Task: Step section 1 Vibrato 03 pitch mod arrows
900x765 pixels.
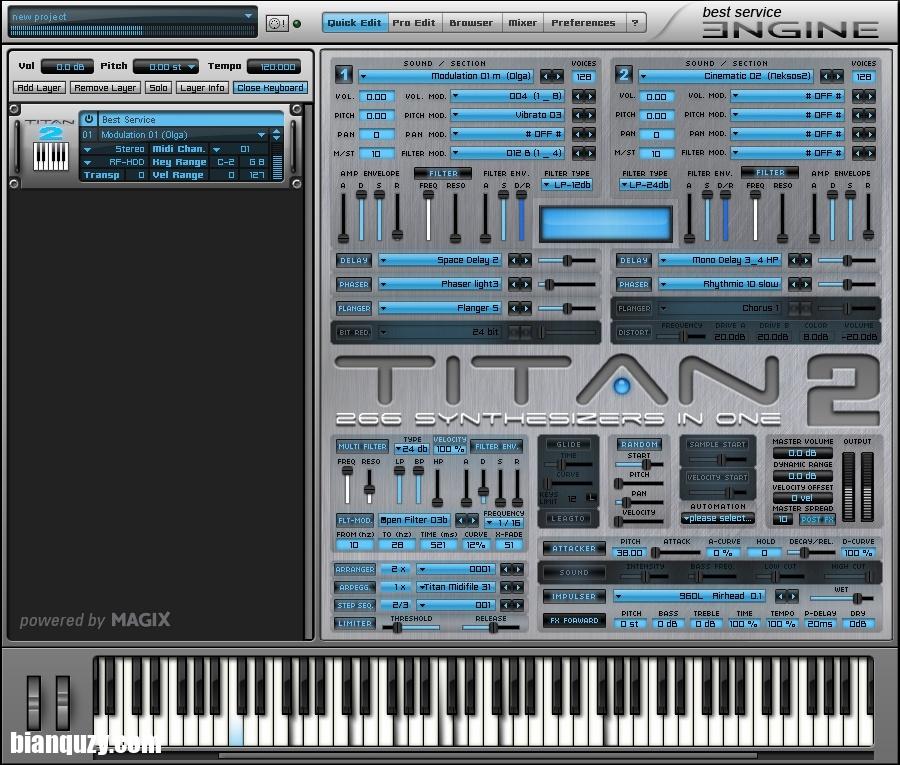Action: pos(583,115)
